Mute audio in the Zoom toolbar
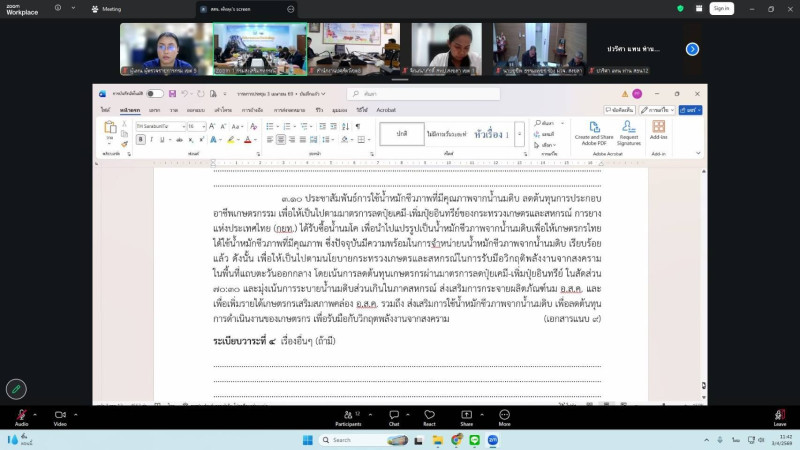The width and height of the screenshot is (800, 450). (21, 415)
